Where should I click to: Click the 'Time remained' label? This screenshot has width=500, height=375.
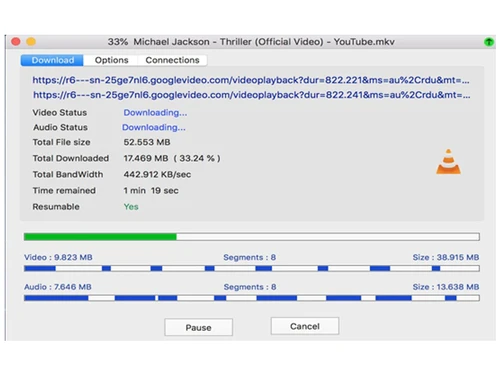tap(64, 191)
